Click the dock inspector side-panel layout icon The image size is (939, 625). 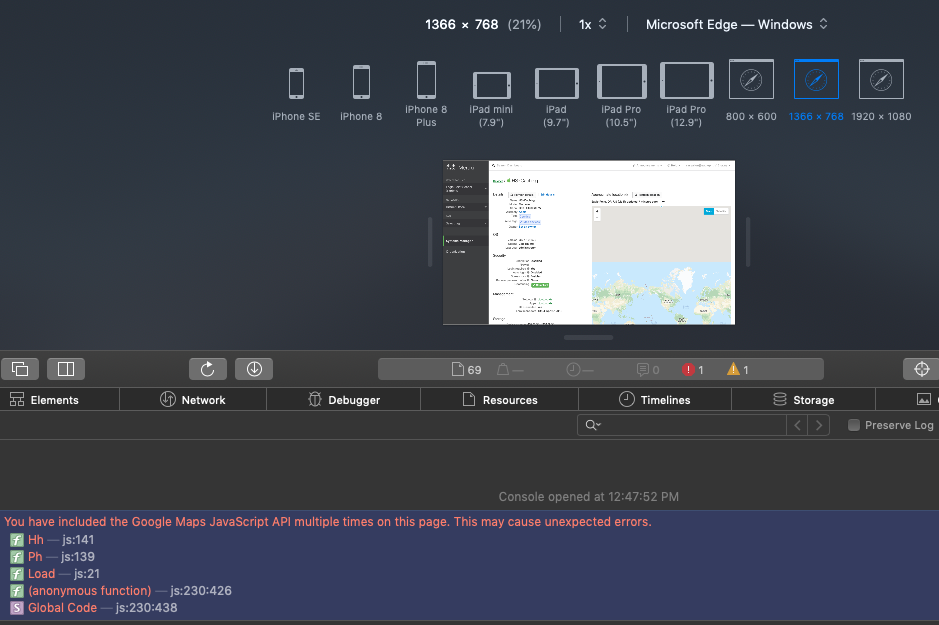pos(66,369)
